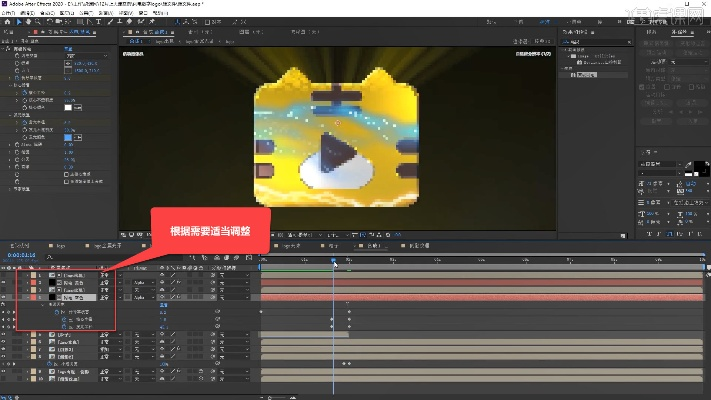Click the timeline layer search field
Image resolution: width=711 pixels, height=400 pixels.
(113, 258)
